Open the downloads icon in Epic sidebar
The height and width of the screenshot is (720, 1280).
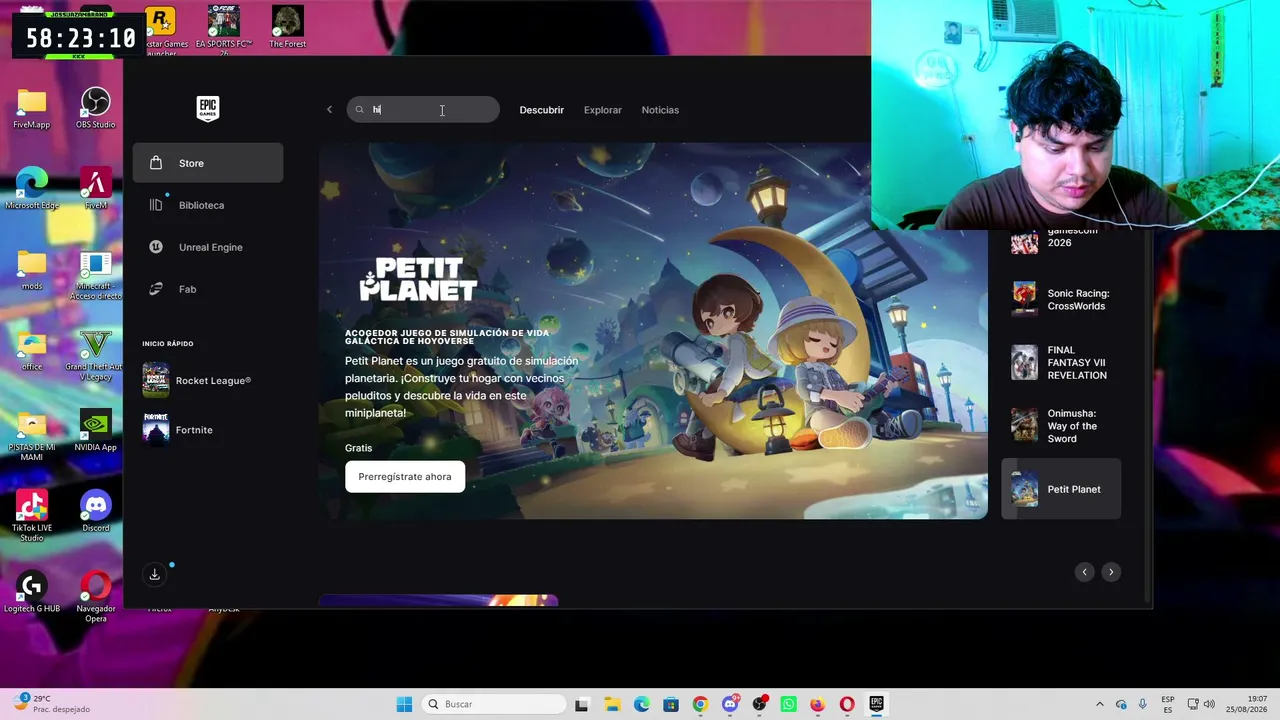(155, 574)
